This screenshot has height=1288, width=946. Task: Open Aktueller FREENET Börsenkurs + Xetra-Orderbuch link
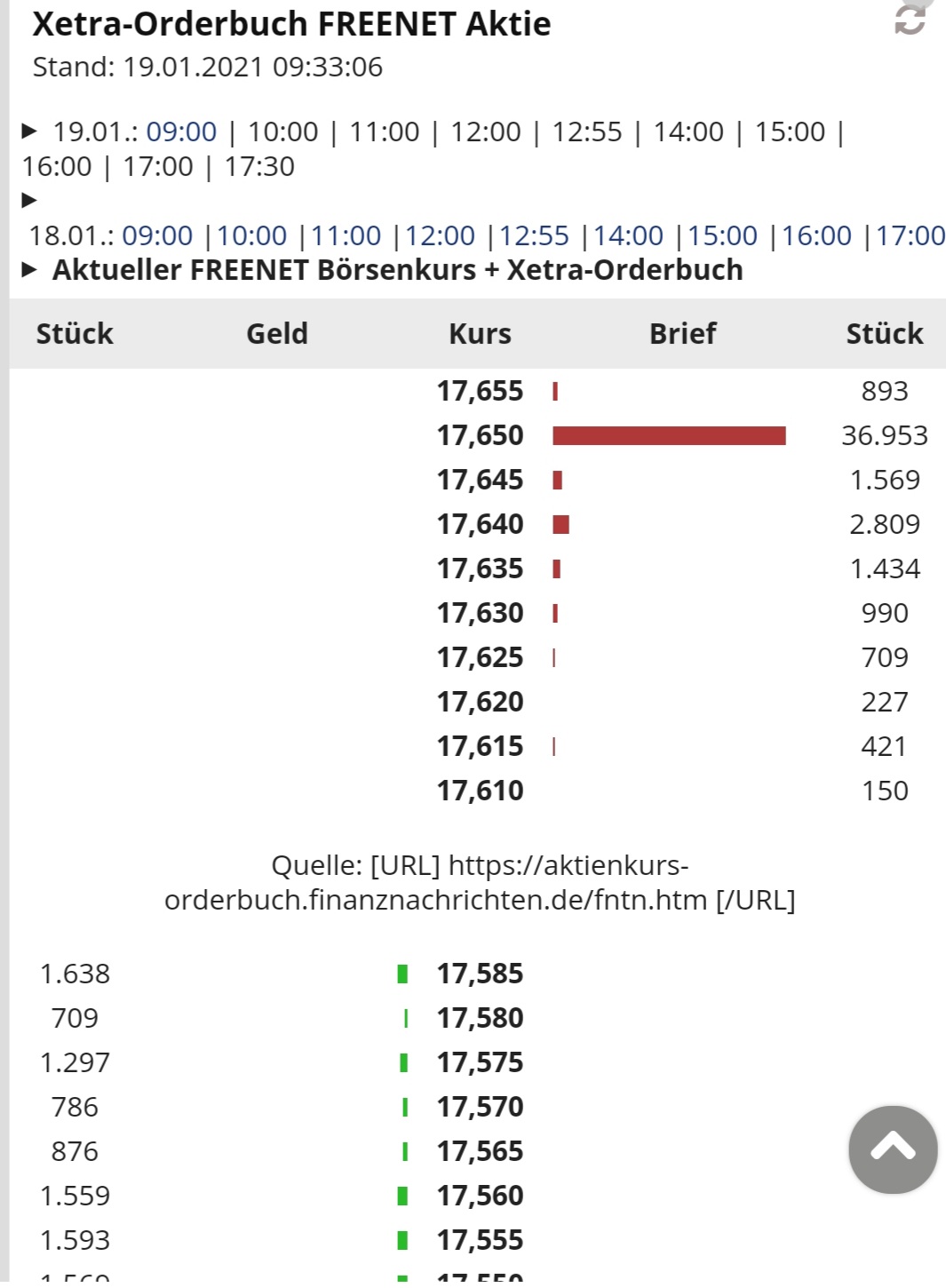click(x=397, y=269)
